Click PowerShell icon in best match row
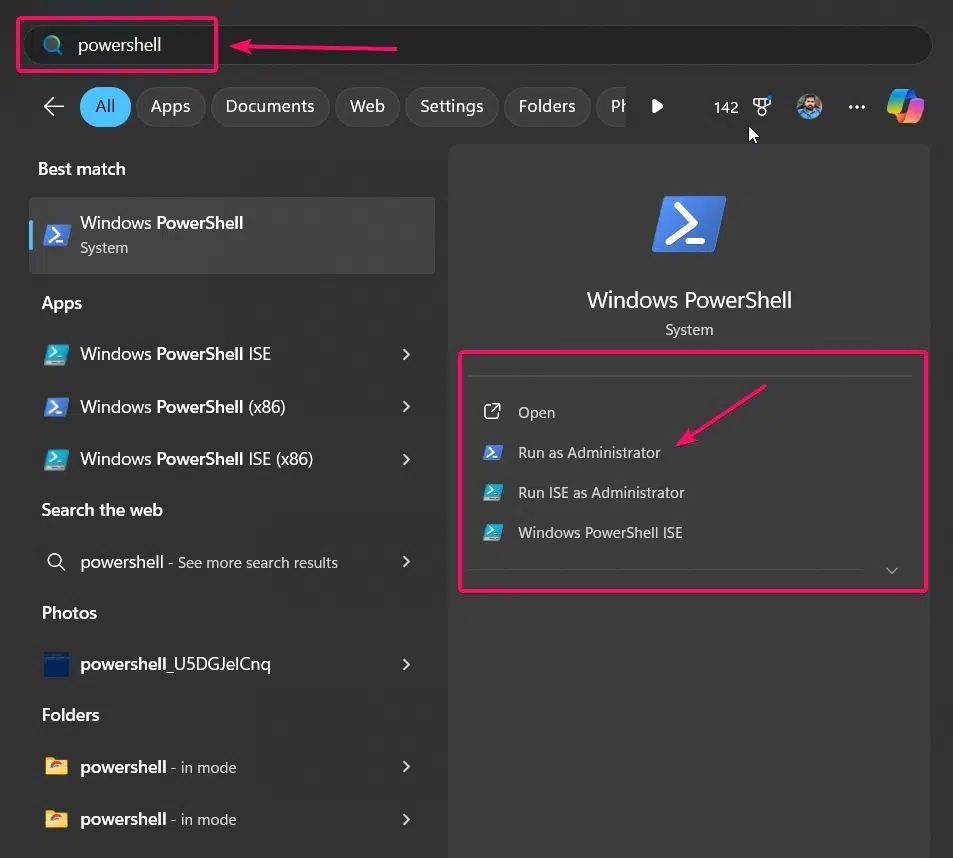 click(x=57, y=235)
